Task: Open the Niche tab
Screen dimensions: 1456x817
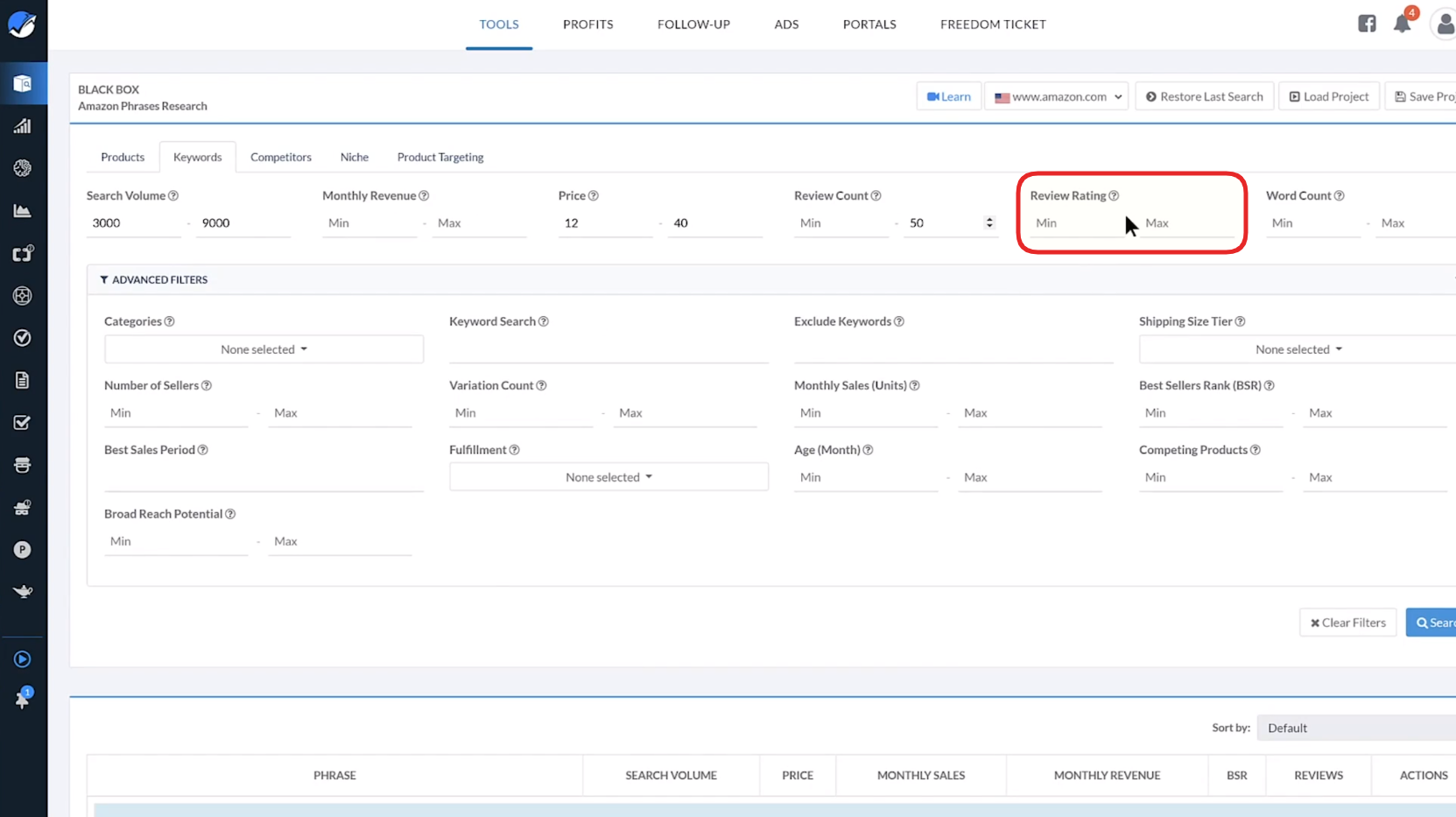Action: (x=355, y=158)
